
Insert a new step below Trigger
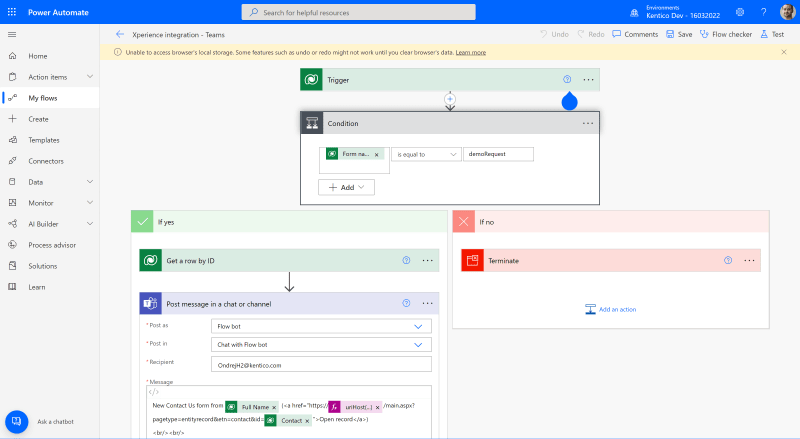pyautogui.click(x=449, y=99)
